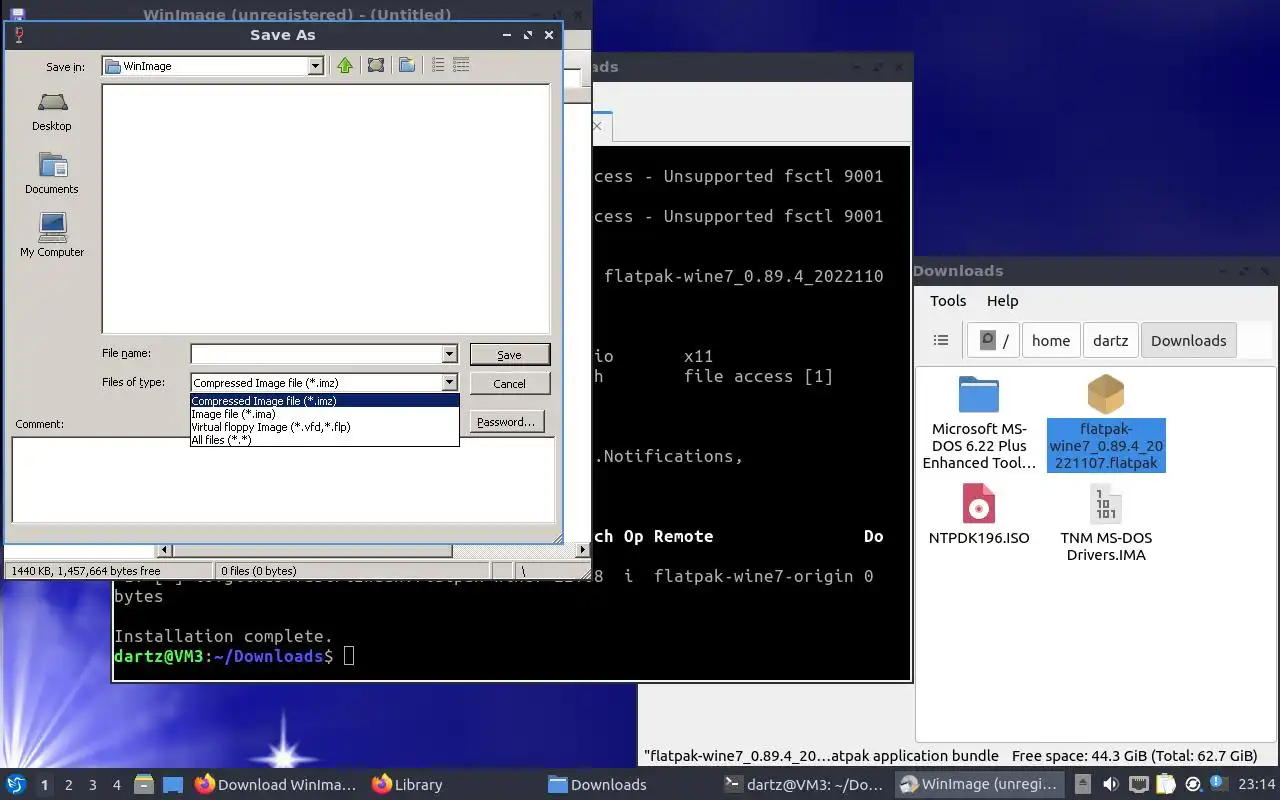Focus the File name input field

[316, 354]
